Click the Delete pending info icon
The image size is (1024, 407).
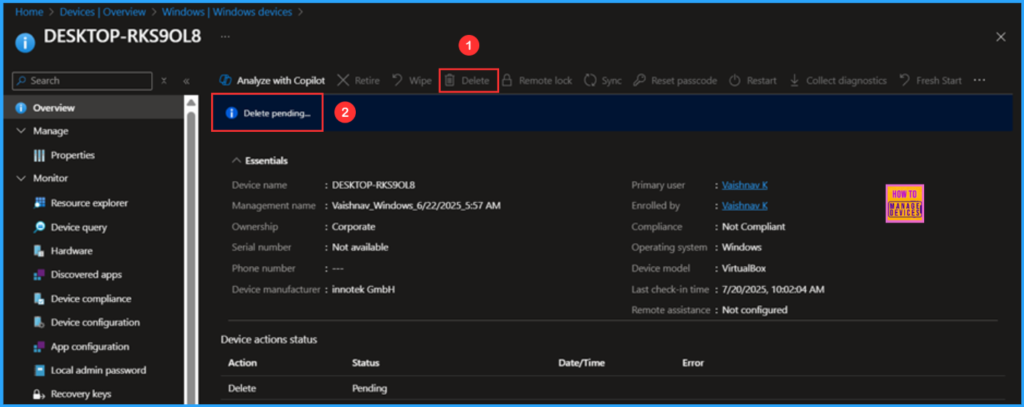point(231,113)
